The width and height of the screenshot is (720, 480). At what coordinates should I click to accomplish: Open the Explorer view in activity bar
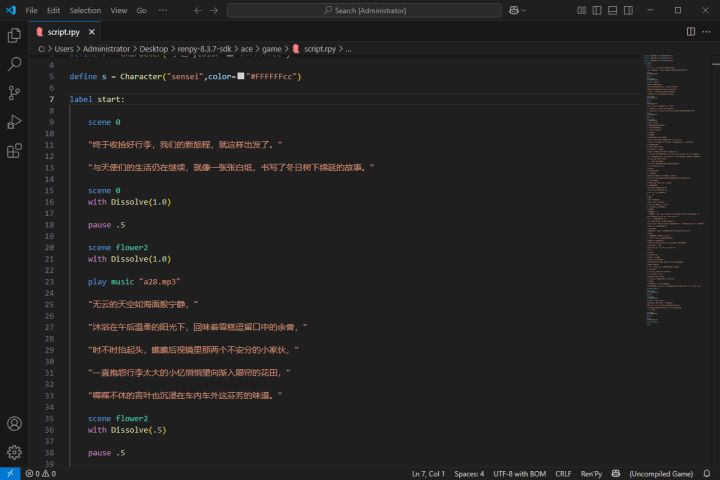[x=14, y=35]
